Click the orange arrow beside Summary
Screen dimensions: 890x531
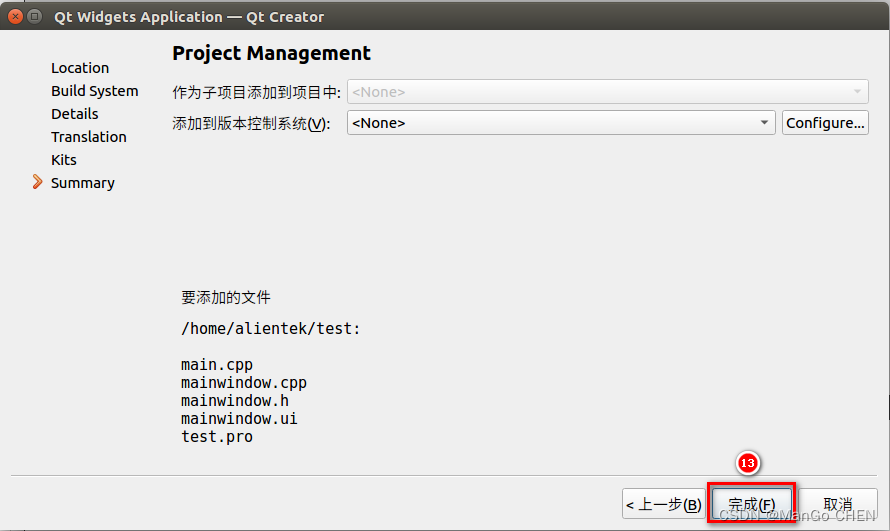pyautogui.click(x=38, y=182)
